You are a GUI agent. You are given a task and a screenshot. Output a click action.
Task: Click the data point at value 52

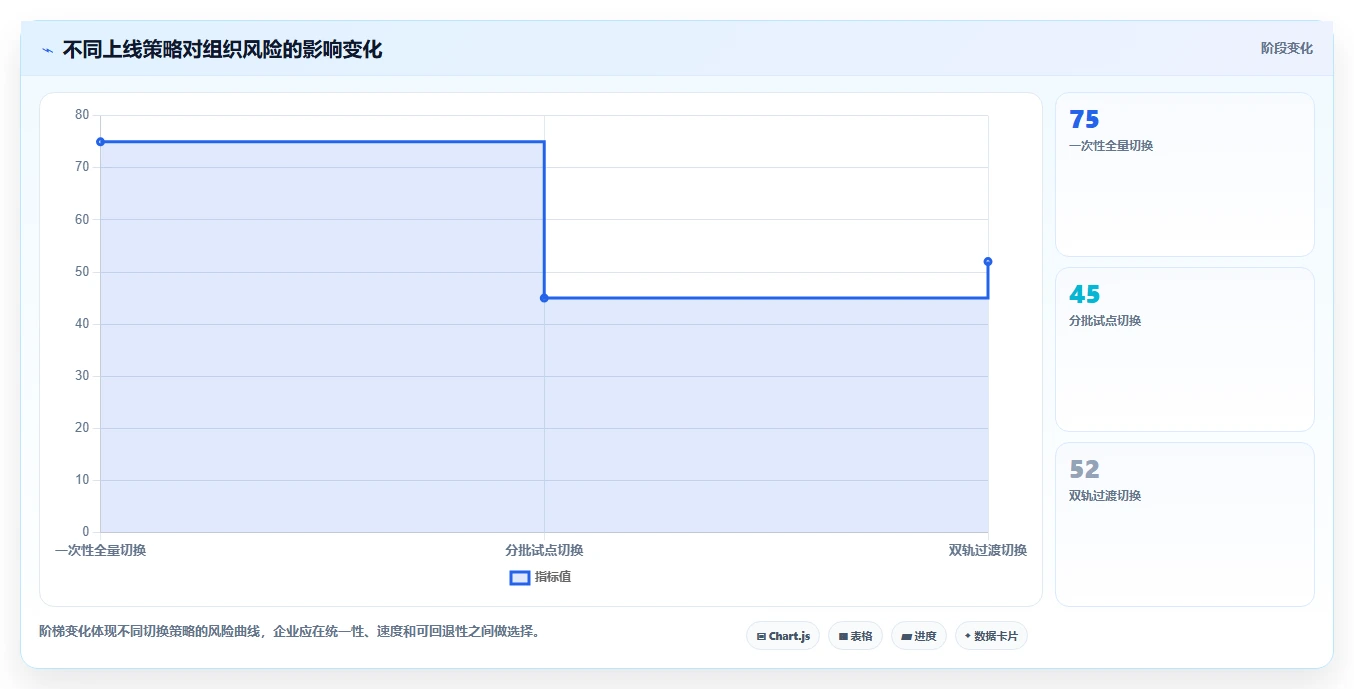(x=988, y=261)
